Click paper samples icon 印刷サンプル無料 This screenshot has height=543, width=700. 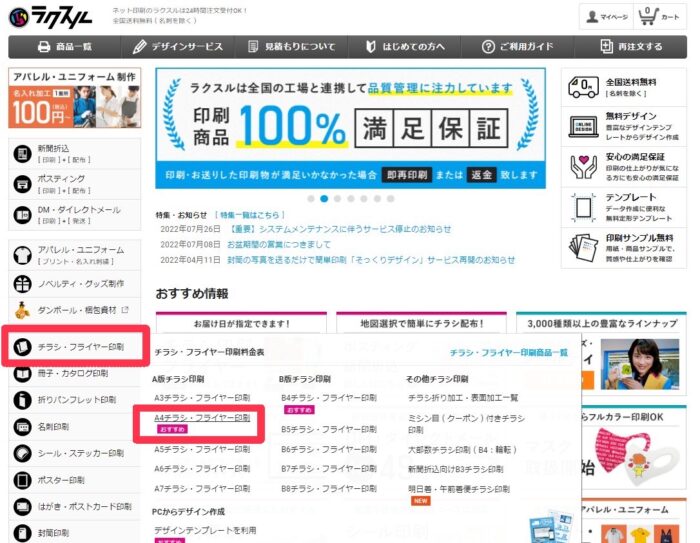point(583,247)
